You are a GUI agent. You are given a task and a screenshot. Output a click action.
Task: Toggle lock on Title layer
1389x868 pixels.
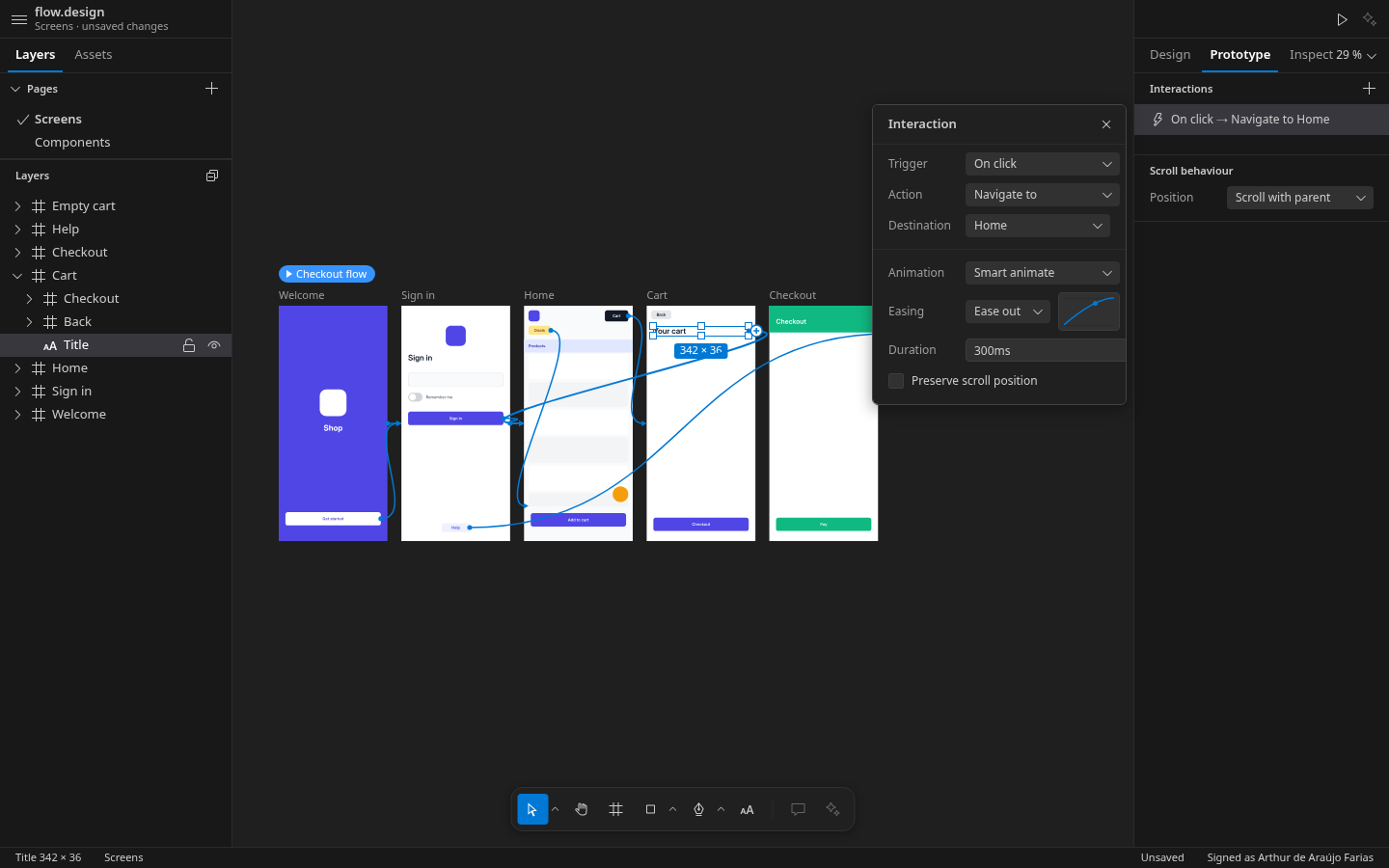coord(189,345)
